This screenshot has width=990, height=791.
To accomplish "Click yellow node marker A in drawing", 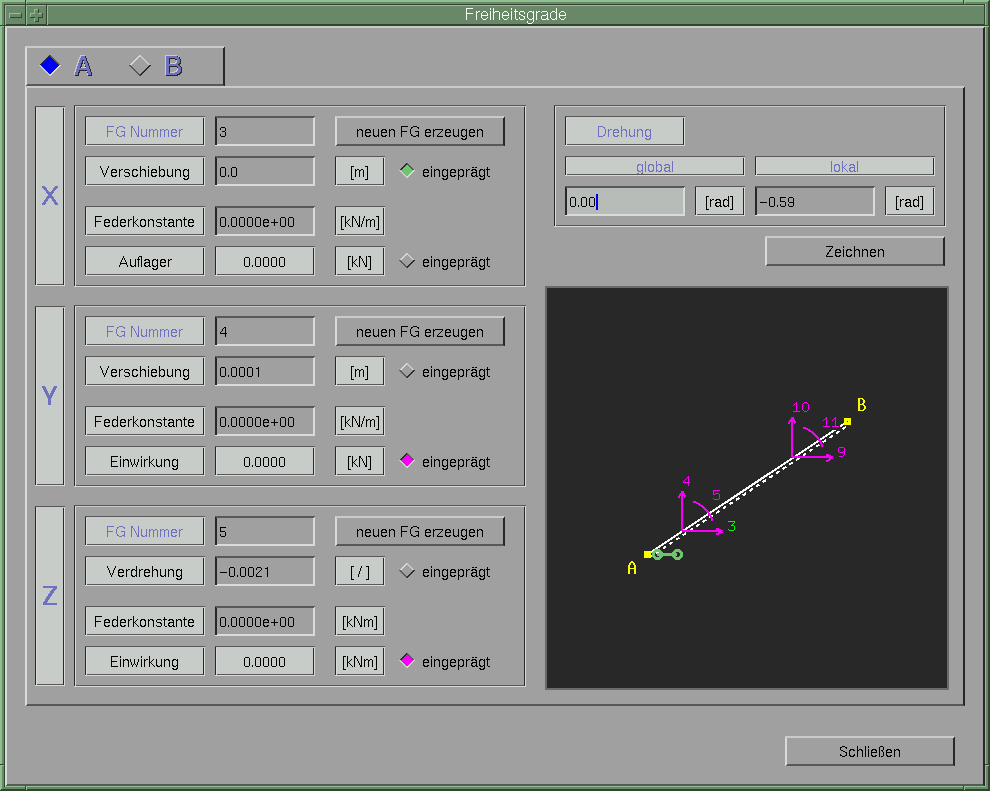I will (648, 553).
